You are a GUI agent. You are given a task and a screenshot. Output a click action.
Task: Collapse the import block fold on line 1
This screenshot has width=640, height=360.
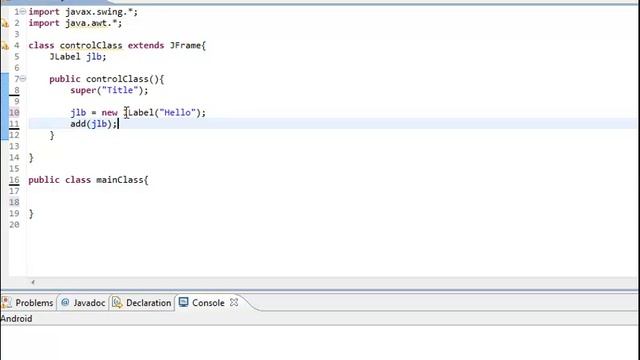tap(23, 11)
